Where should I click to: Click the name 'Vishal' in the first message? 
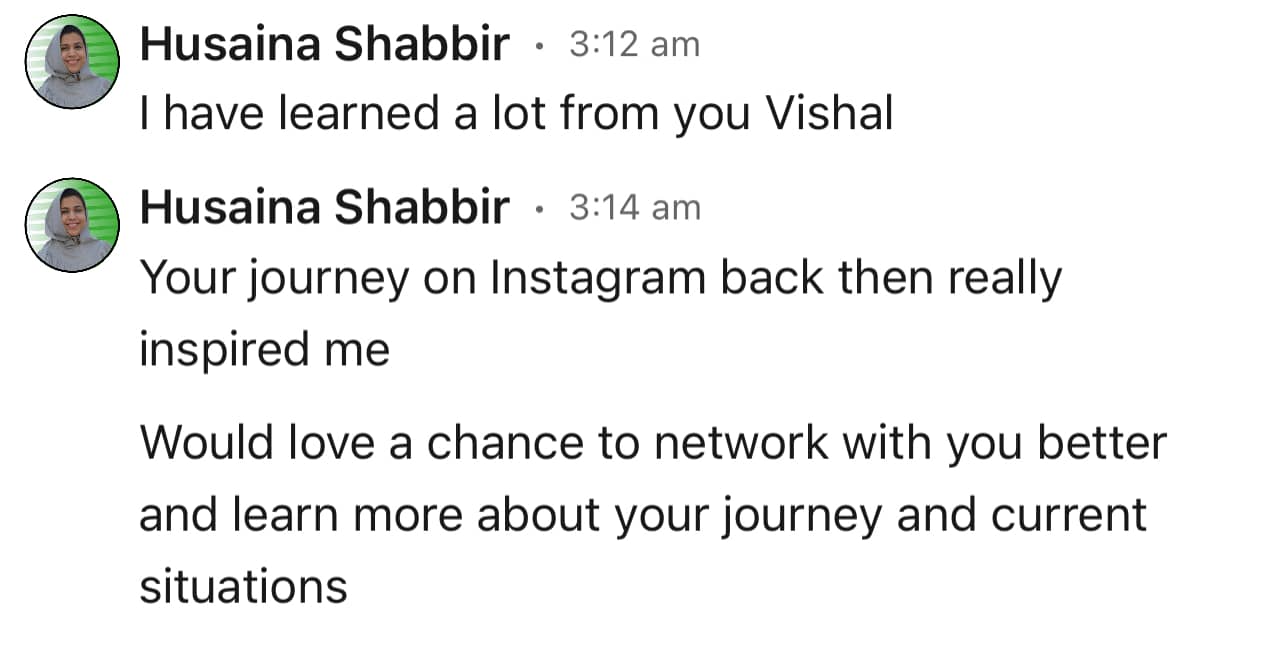click(828, 114)
